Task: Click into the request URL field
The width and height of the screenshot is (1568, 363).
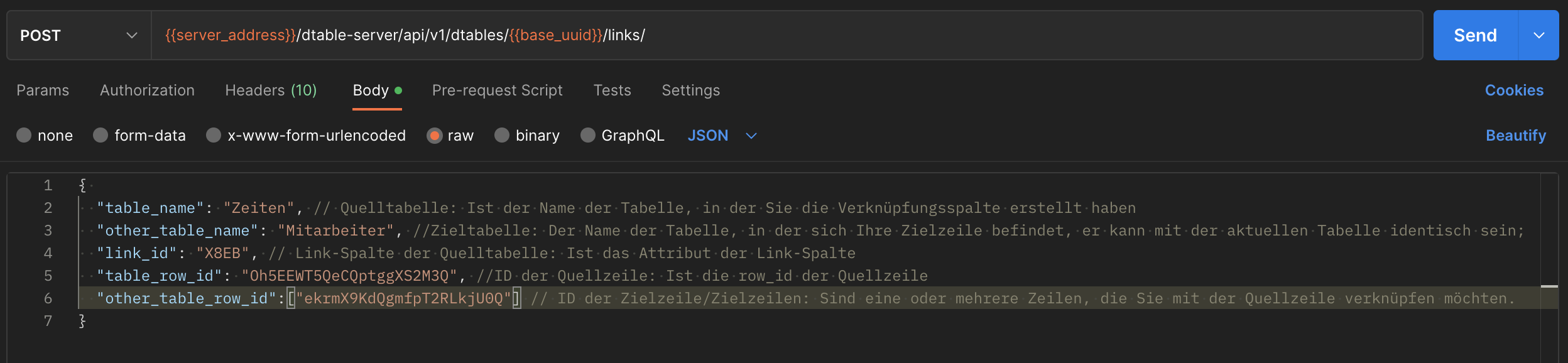Action: pyautogui.click(x=787, y=35)
